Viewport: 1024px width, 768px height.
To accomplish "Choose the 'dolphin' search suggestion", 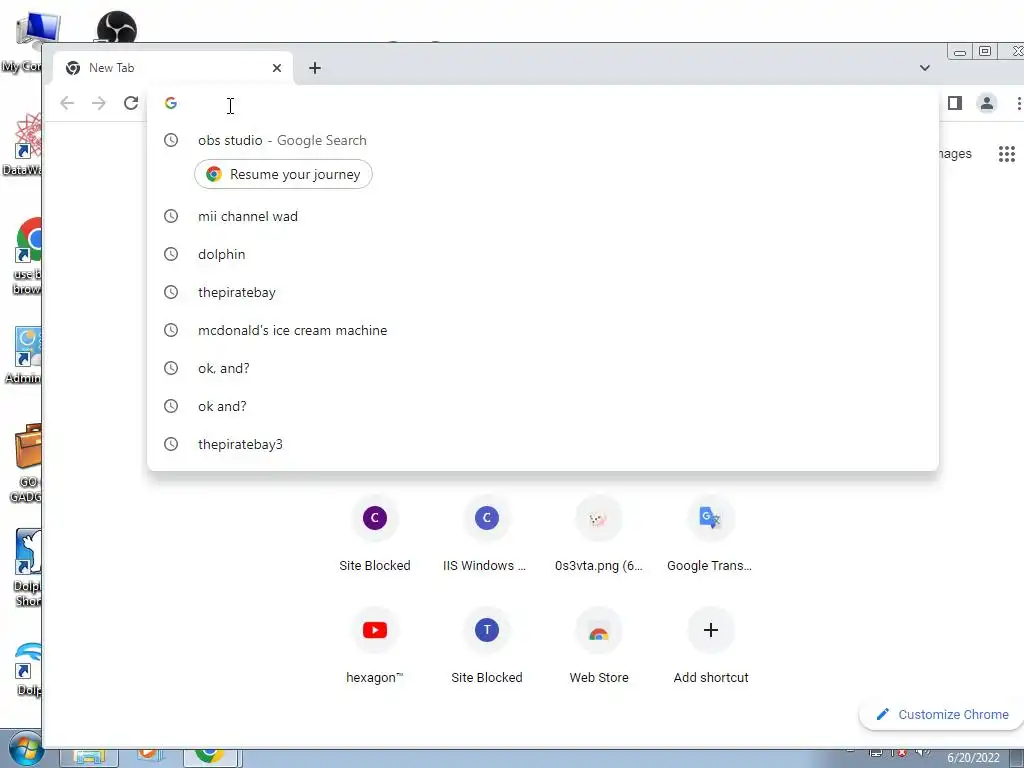I will 543,254.
